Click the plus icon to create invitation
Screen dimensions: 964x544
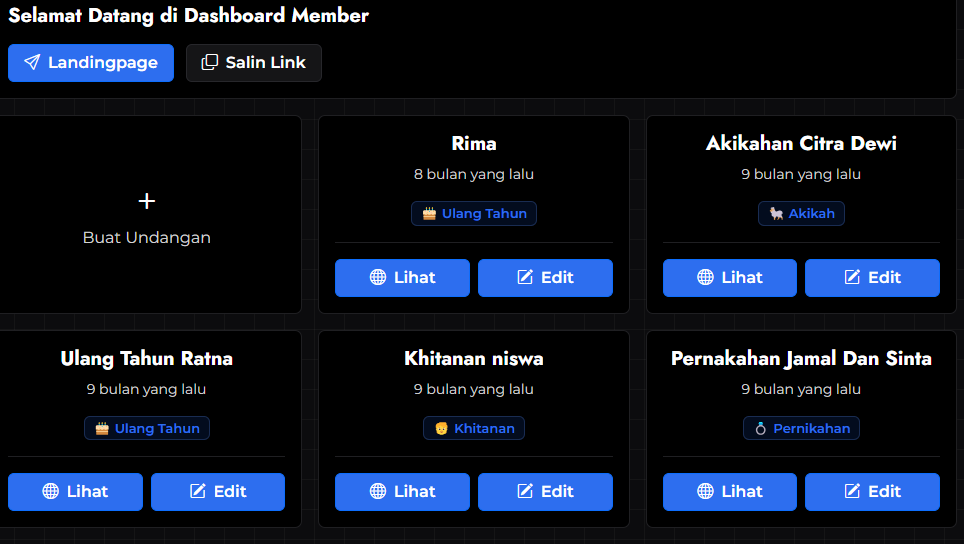(x=147, y=201)
